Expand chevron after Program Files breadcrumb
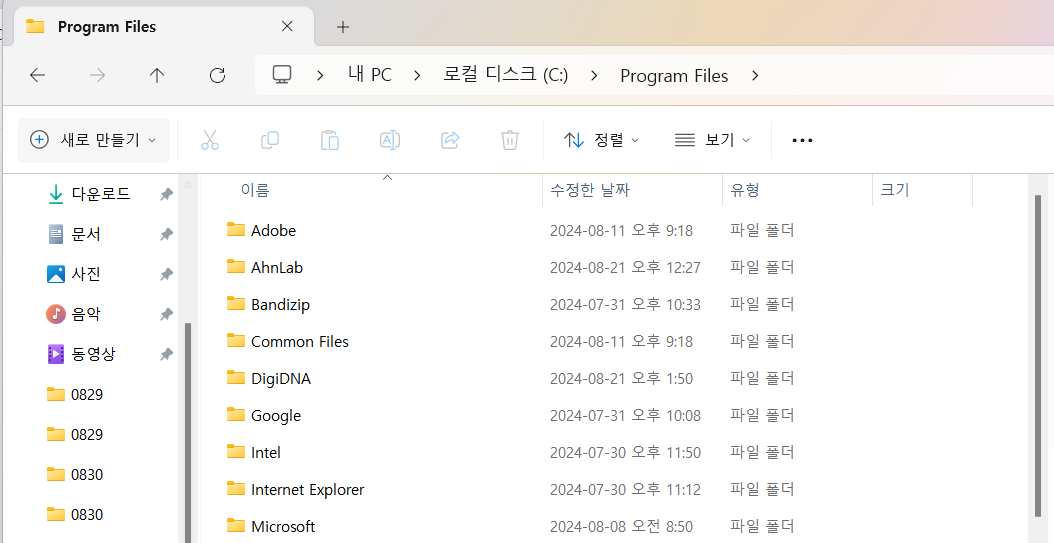This screenshot has width=1054, height=543. coord(755,76)
